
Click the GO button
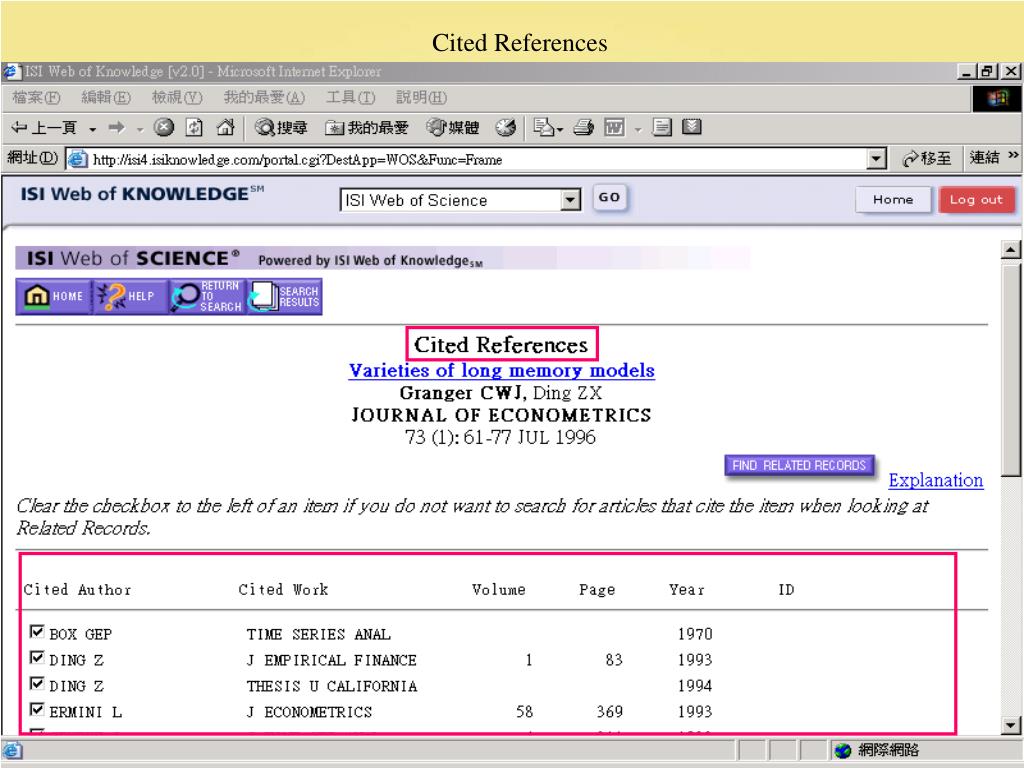click(609, 197)
